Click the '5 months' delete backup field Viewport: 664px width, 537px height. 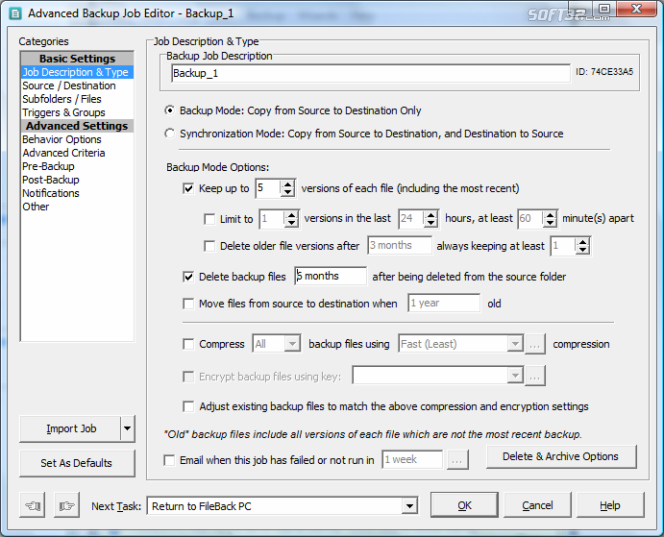(x=330, y=276)
